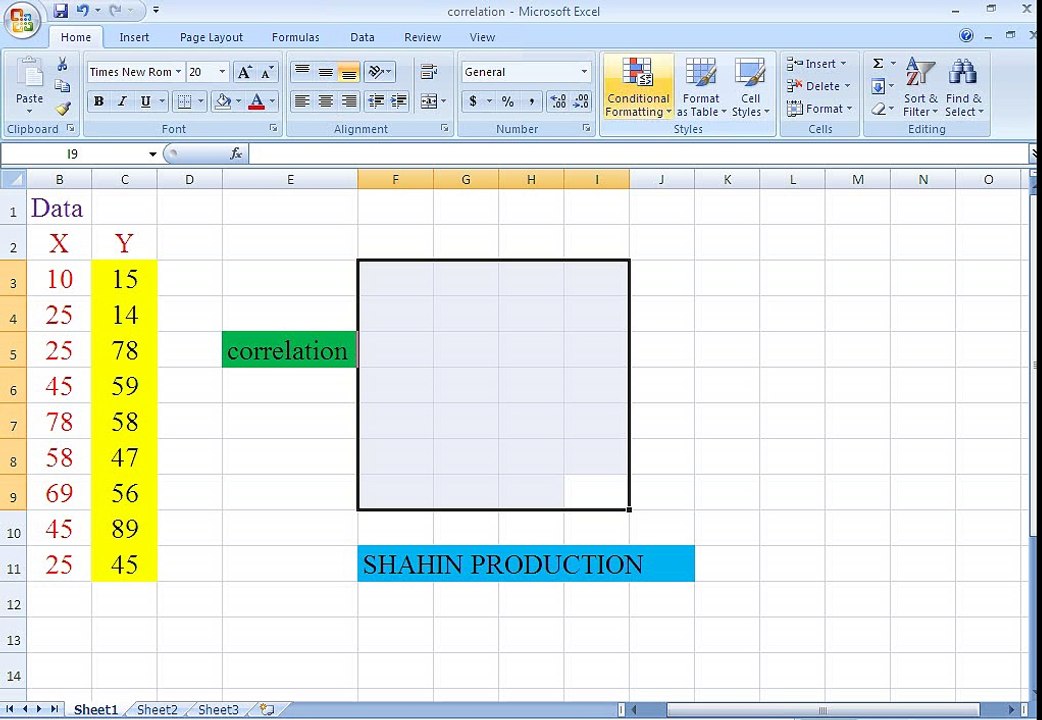Click the Insert Function fx icon
1042x720 pixels.
(235, 154)
